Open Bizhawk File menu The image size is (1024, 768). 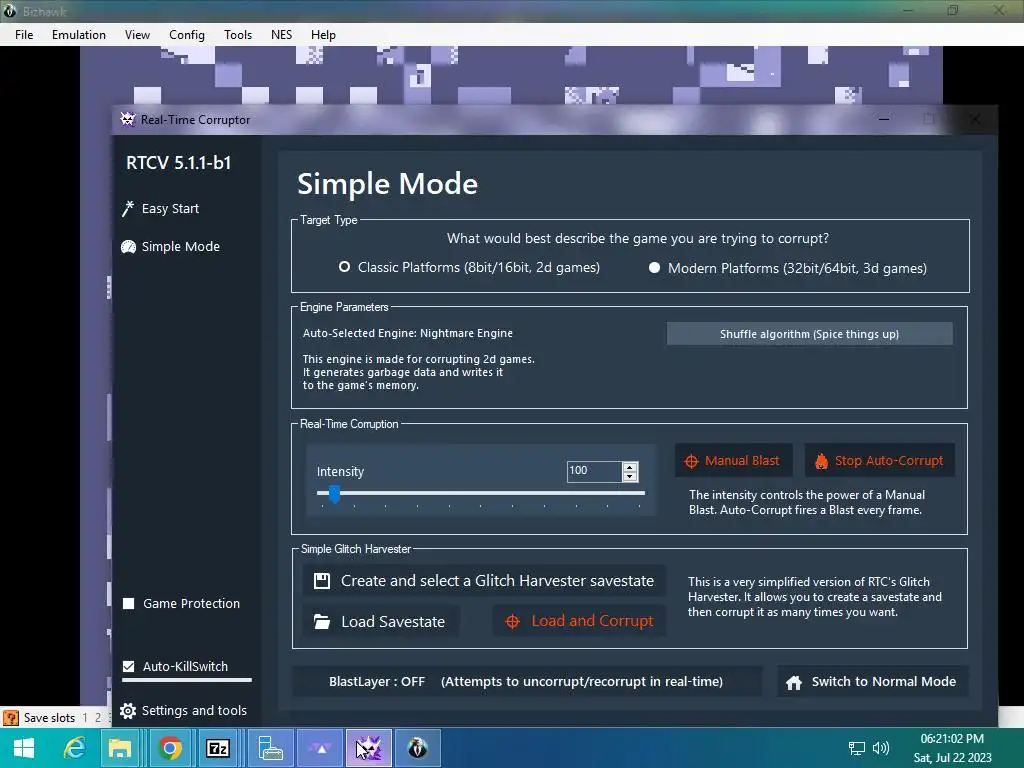[24, 35]
